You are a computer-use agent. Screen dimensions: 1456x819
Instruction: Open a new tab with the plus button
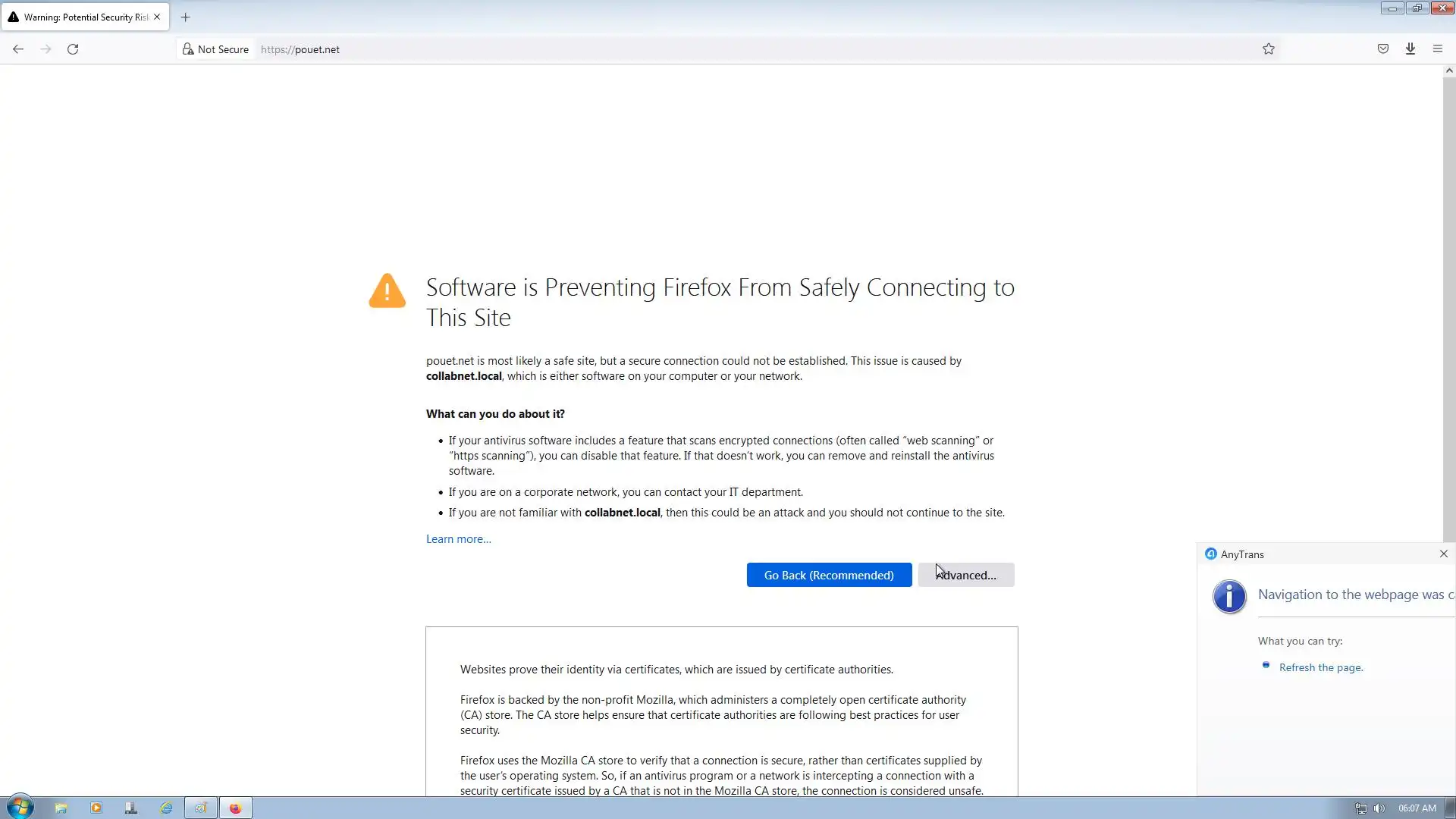[x=185, y=17]
